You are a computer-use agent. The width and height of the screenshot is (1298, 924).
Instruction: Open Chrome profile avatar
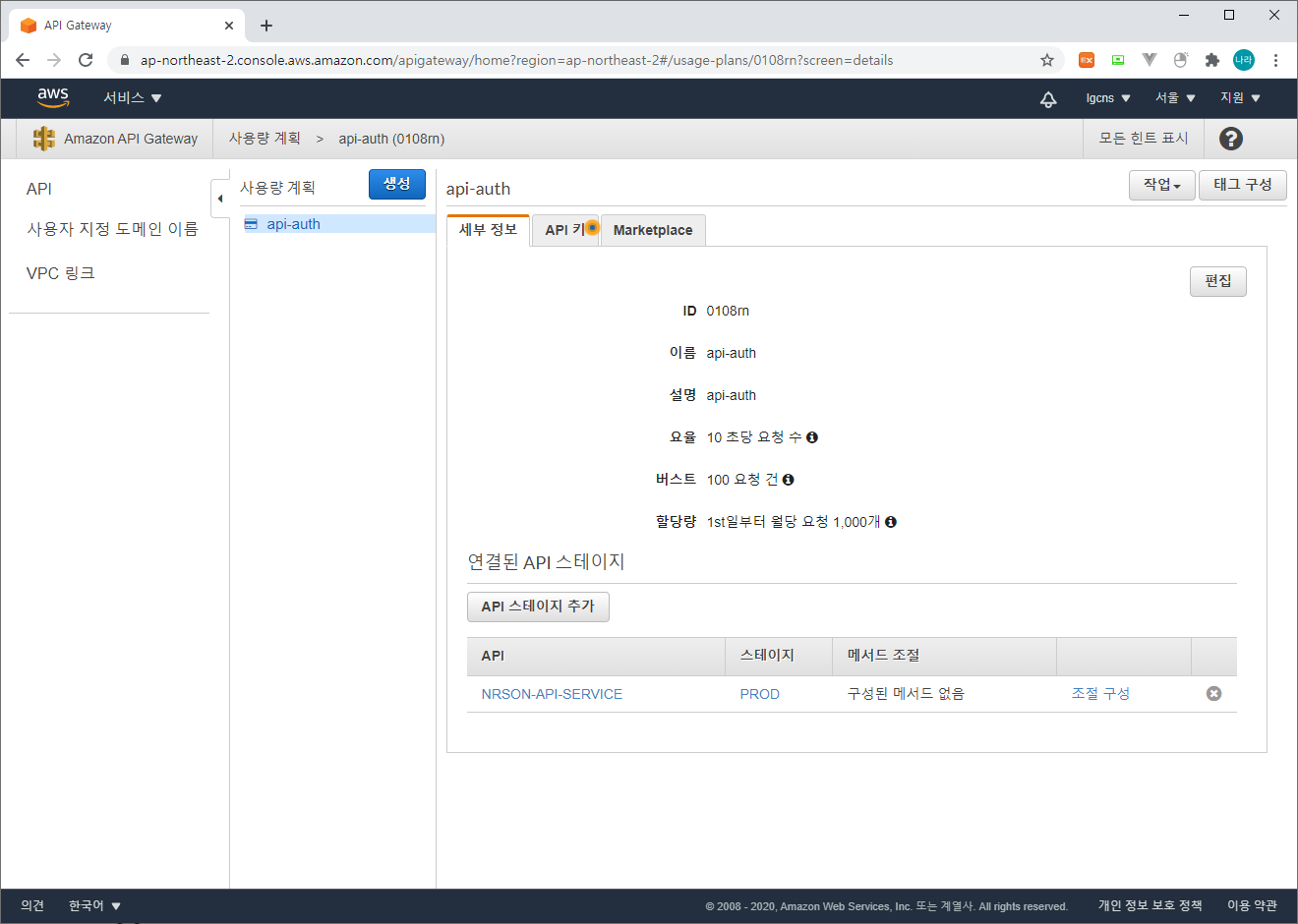point(1244,60)
